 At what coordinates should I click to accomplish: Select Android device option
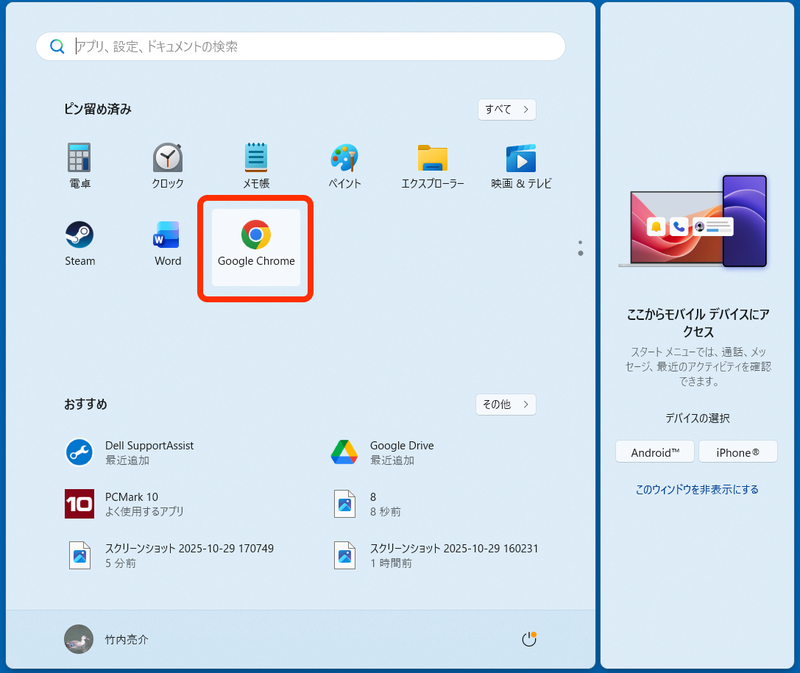click(655, 452)
